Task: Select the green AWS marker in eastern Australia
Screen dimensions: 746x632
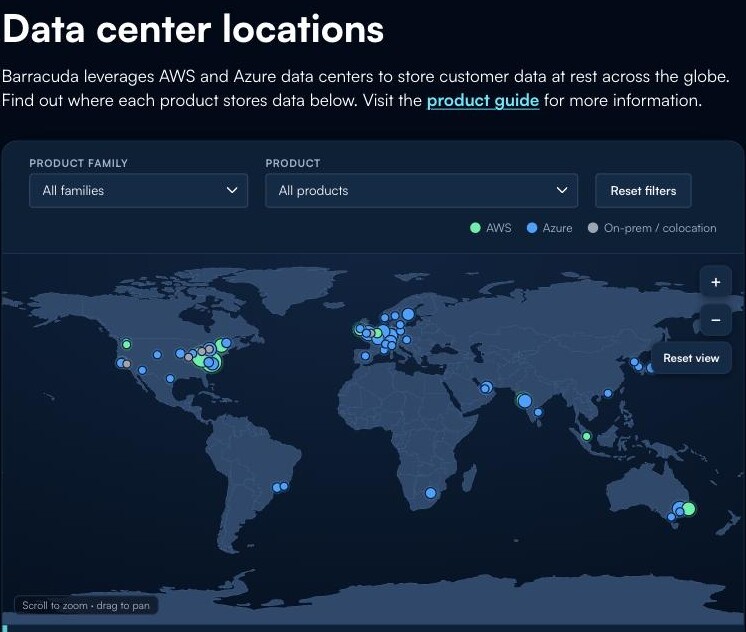Action: pyautogui.click(x=688, y=509)
